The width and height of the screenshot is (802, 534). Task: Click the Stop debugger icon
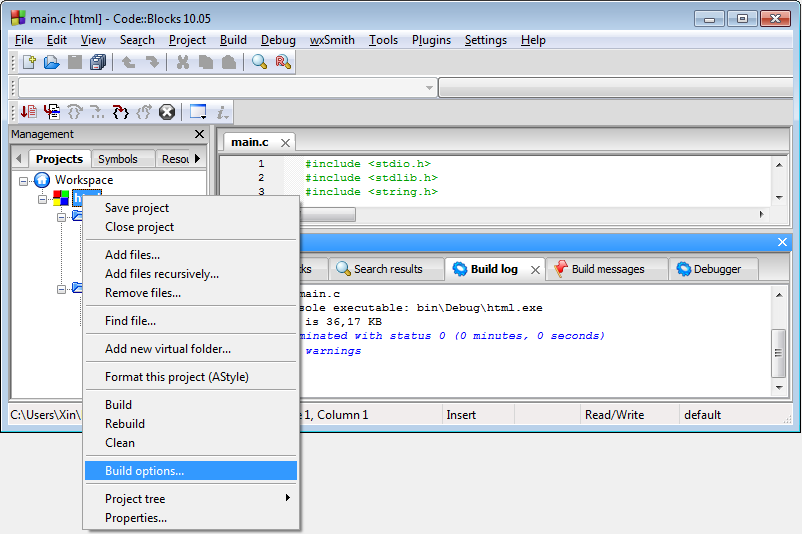(167, 112)
